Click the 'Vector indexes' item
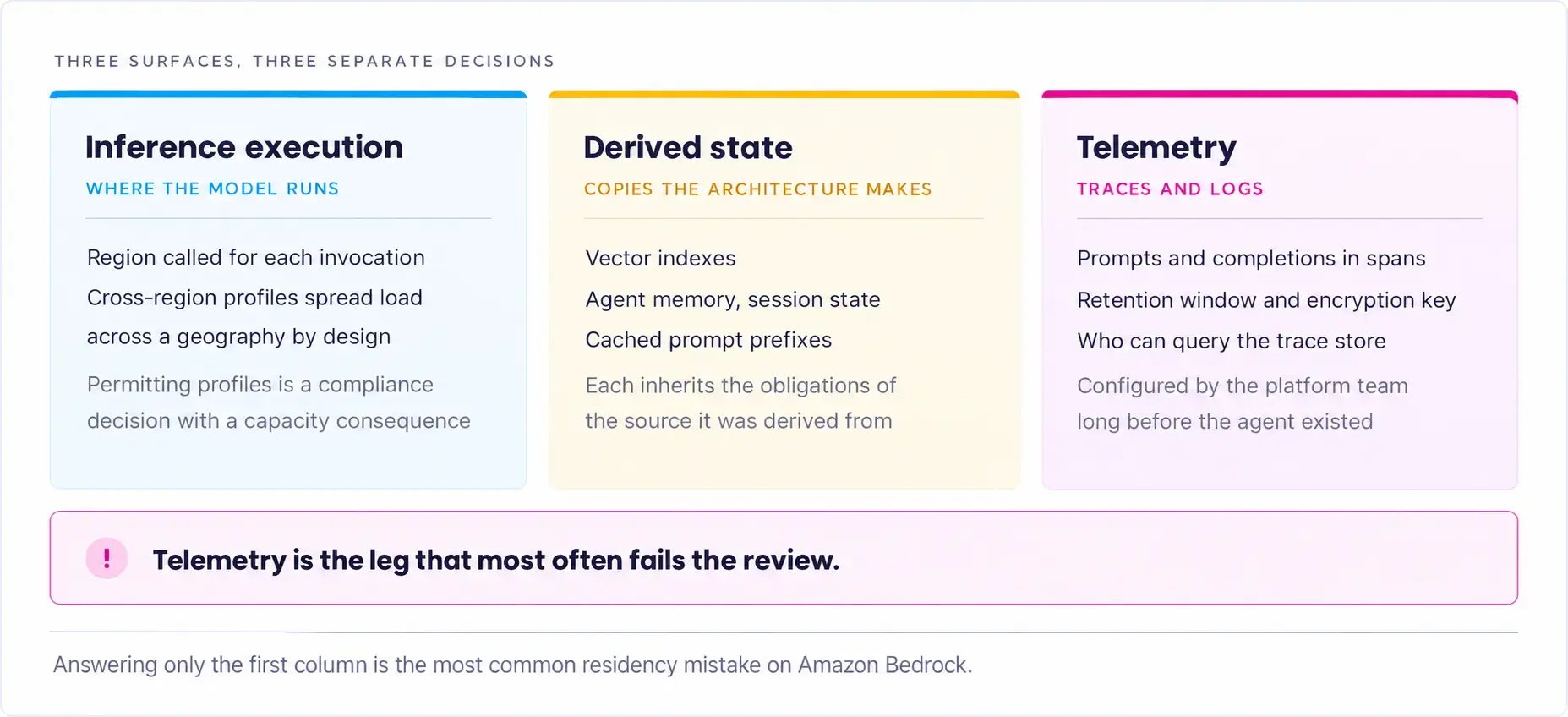Screen dimensions: 1568x717 [x=661, y=258]
